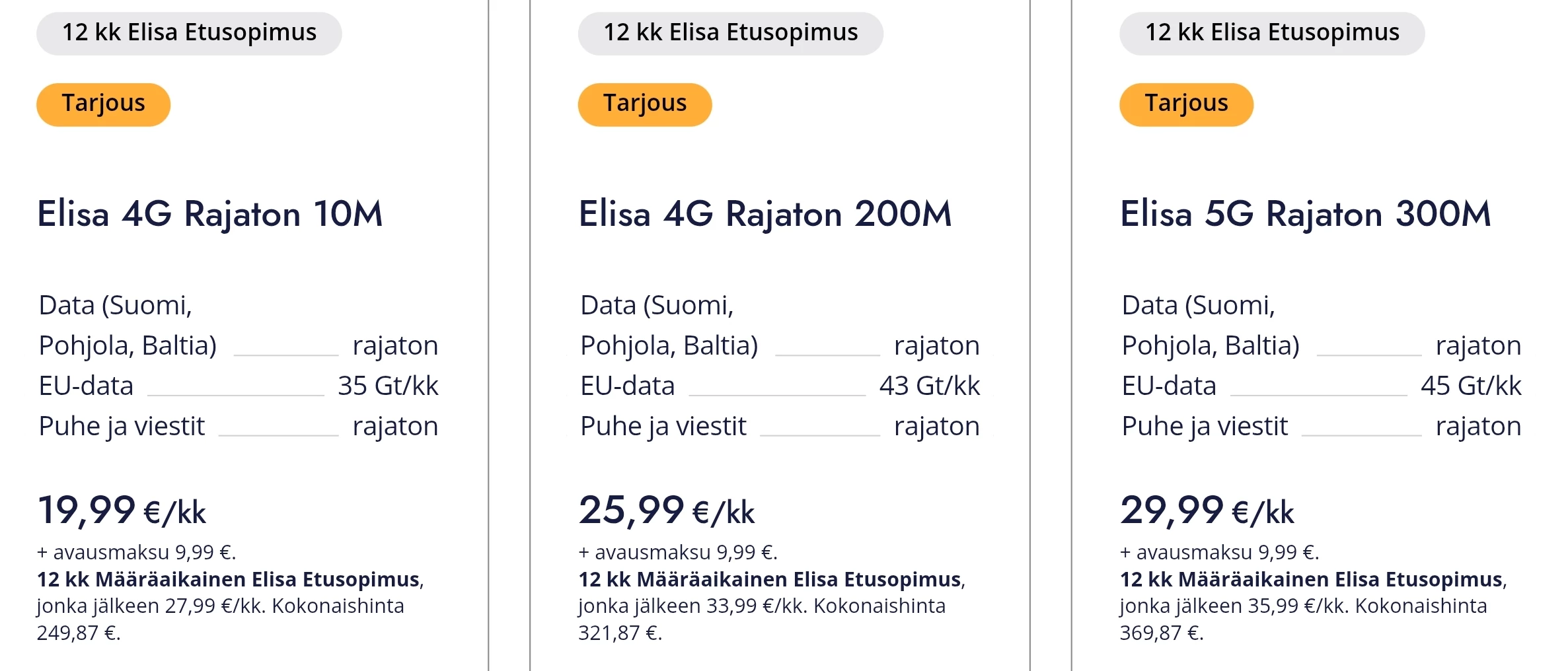Click the Kokonaishinta 321,87 € total
This screenshot has height=671, width=1568.
[x=619, y=633]
